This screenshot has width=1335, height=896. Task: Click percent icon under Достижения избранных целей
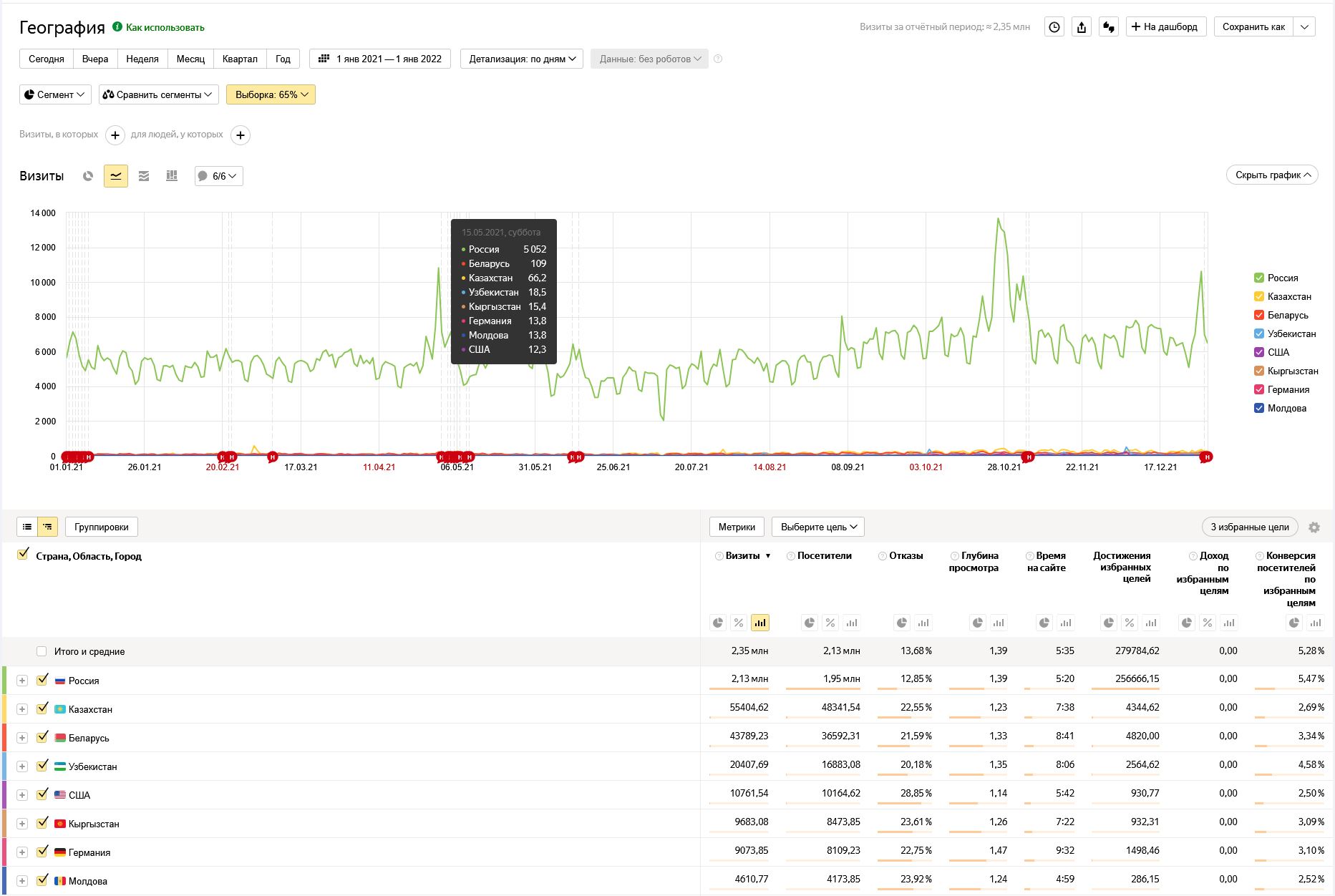[x=1130, y=623]
